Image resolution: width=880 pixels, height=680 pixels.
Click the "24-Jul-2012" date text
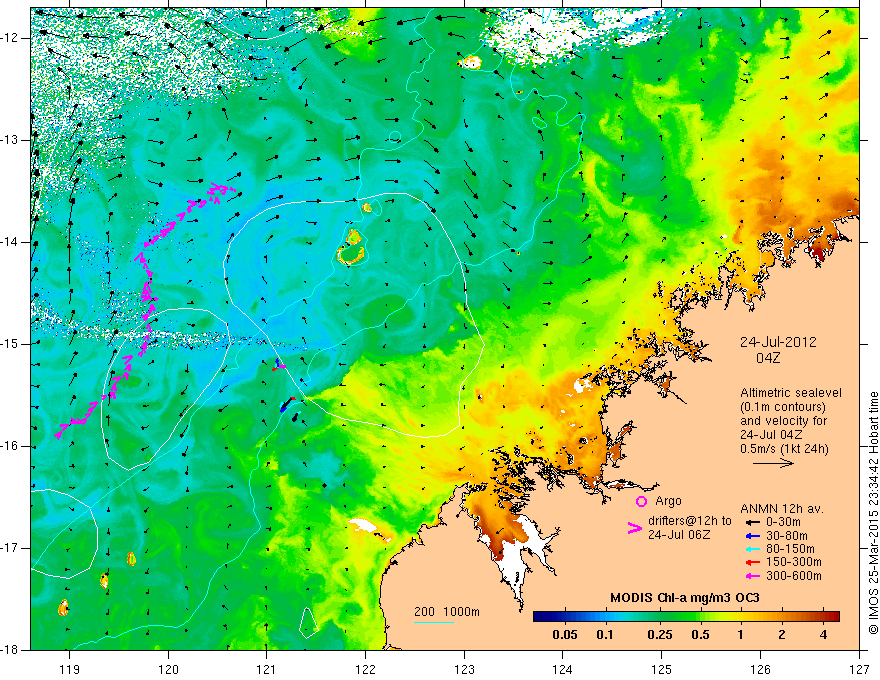pos(778,342)
